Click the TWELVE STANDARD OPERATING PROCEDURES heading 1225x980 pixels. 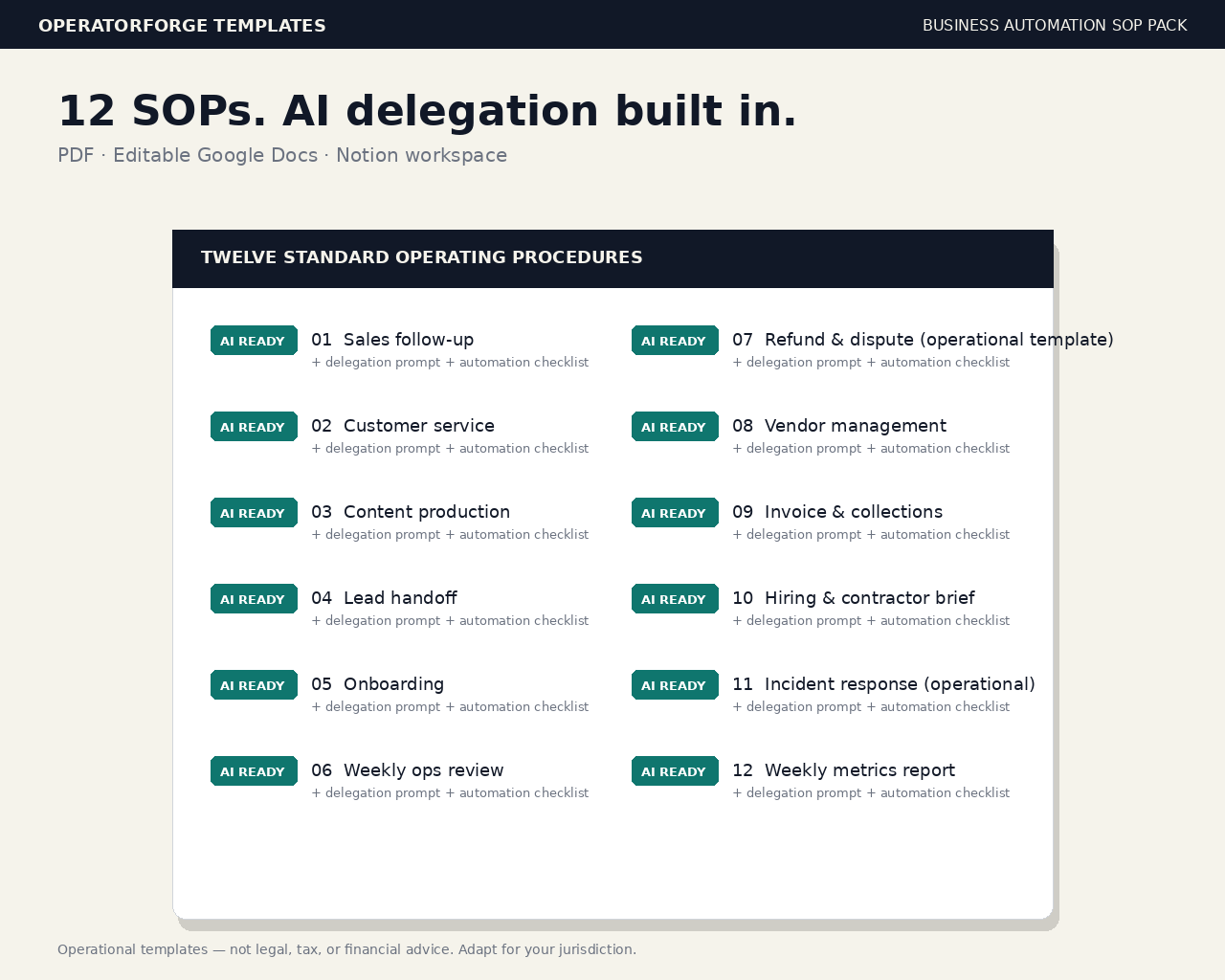pos(422,257)
